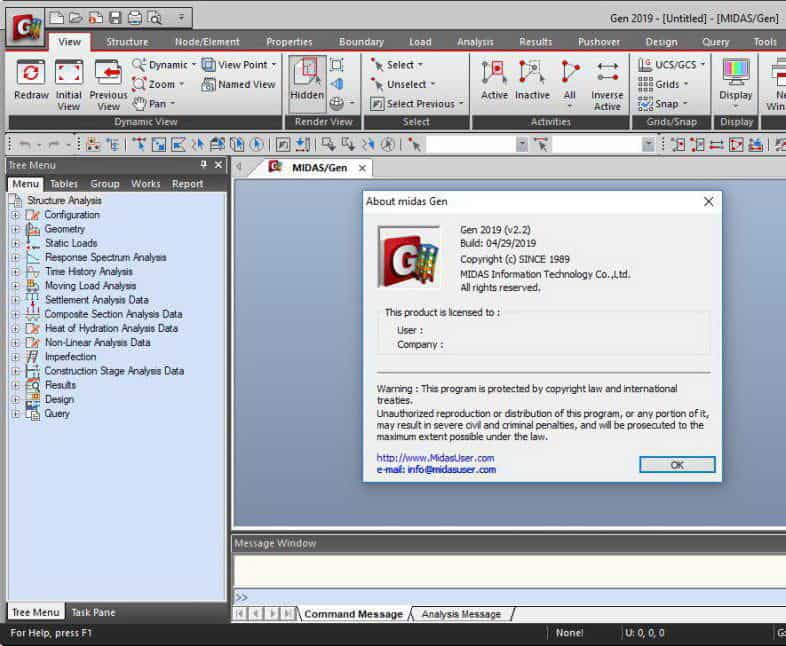Pin the Tree Menu panel
The image size is (786, 646).
point(204,164)
